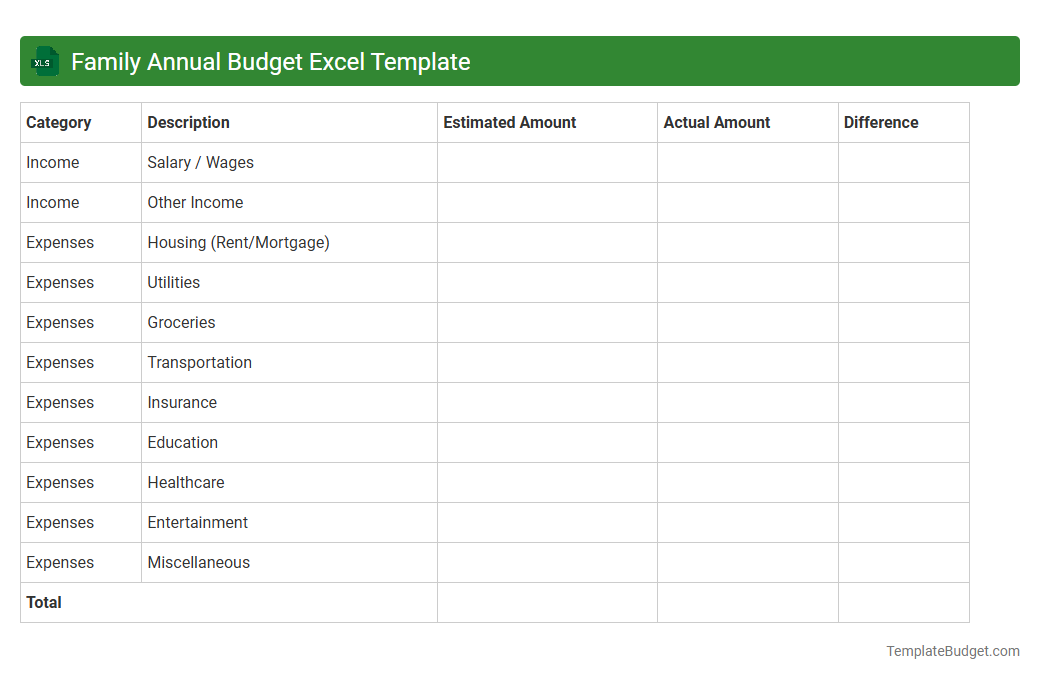Select the Description column header
The image size is (1040, 680).
pos(188,122)
